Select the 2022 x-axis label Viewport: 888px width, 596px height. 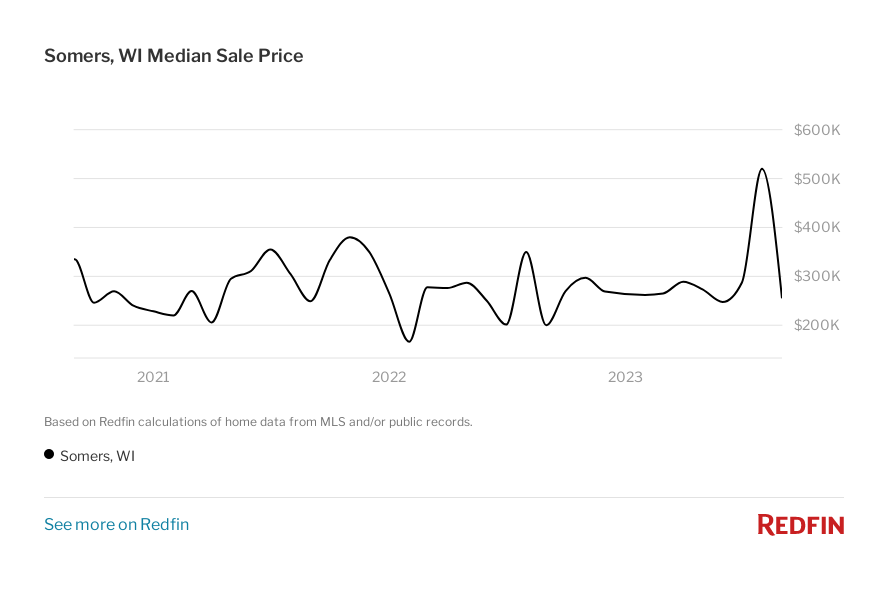pyautogui.click(x=389, y=377)
